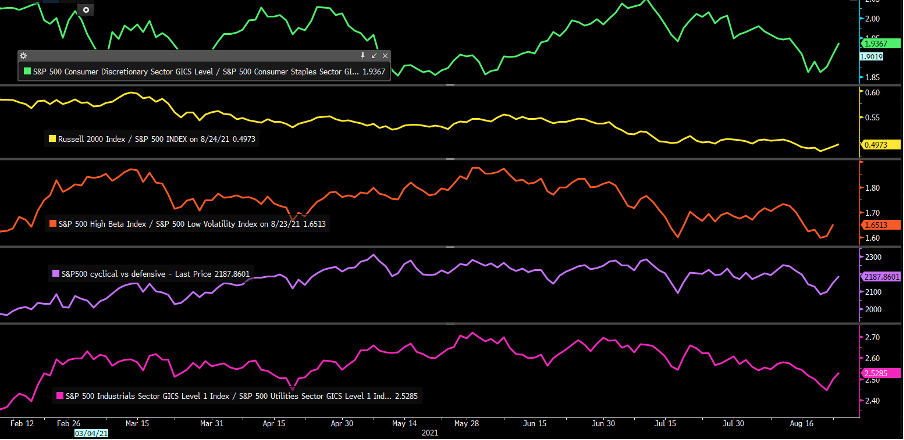This screenshot has height=440, width=904.
Task: Select the High Beta / Low Volatility legend label
Action: tap(194, 223)
